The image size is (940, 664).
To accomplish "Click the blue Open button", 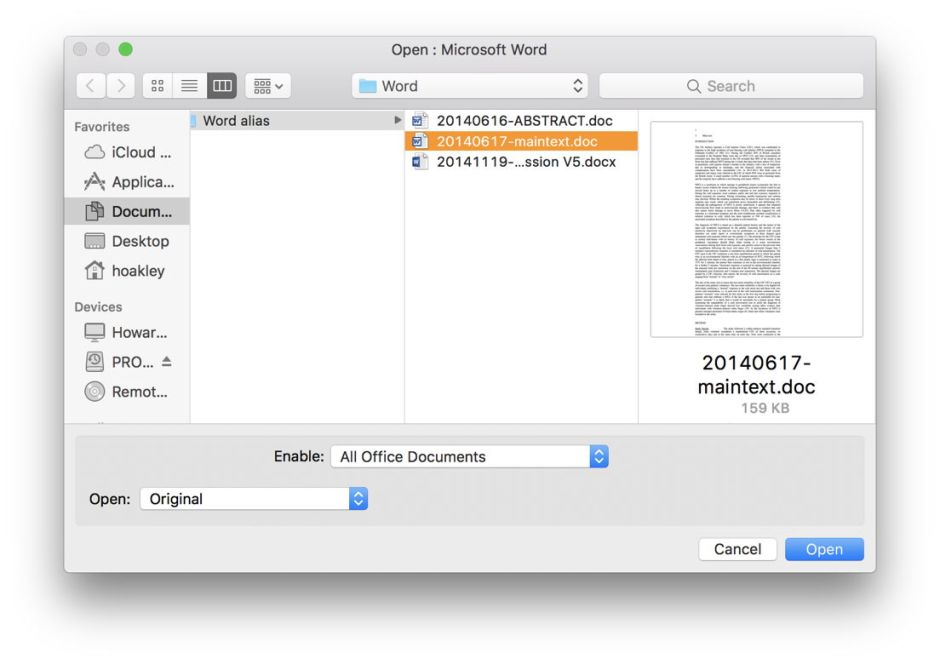I will pos(824,549).
